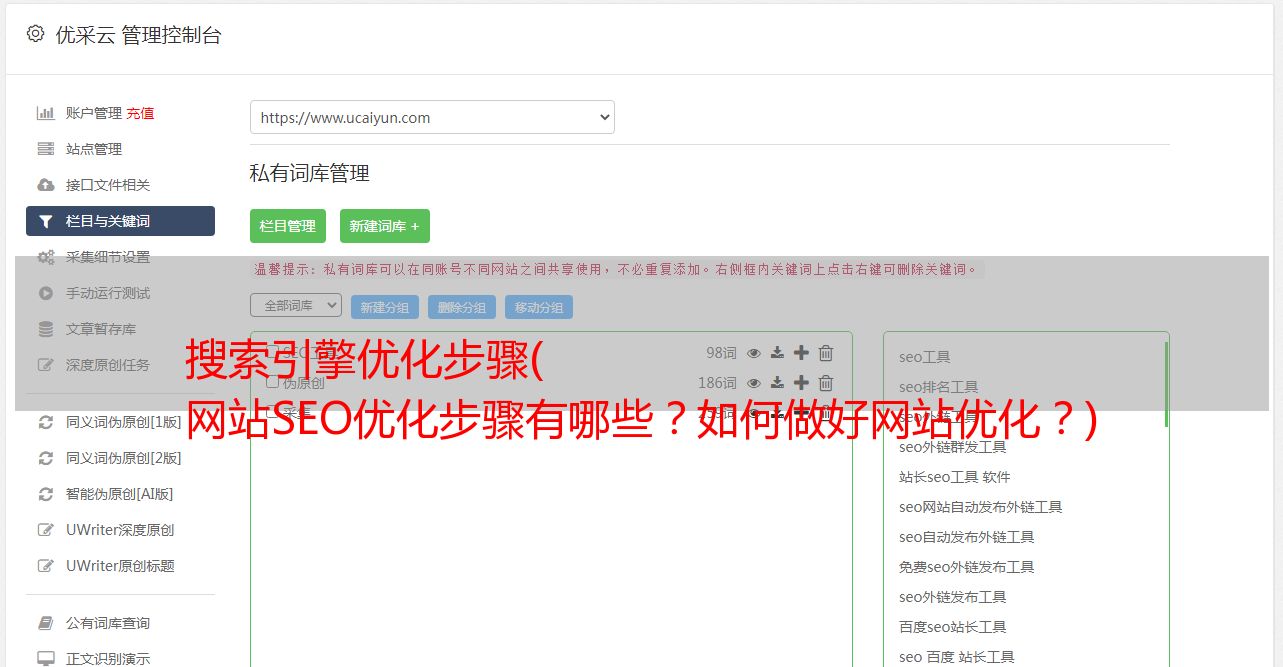Click the database icon for 文章暂存库
Screen dimensions: 1283x667
tap(46, 329)
